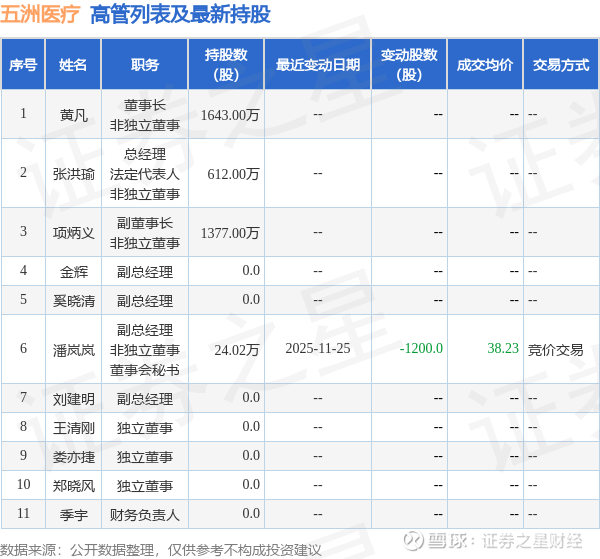Click the holding 24.02万
This screenshot has height=559, width=600.
[x=236, y=349]
